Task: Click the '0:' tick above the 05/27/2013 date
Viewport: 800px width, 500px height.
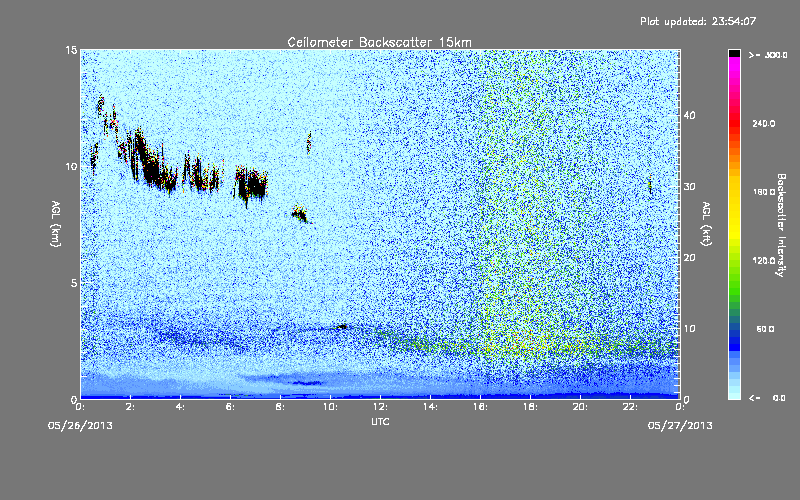Action: [x=680, y=407]
